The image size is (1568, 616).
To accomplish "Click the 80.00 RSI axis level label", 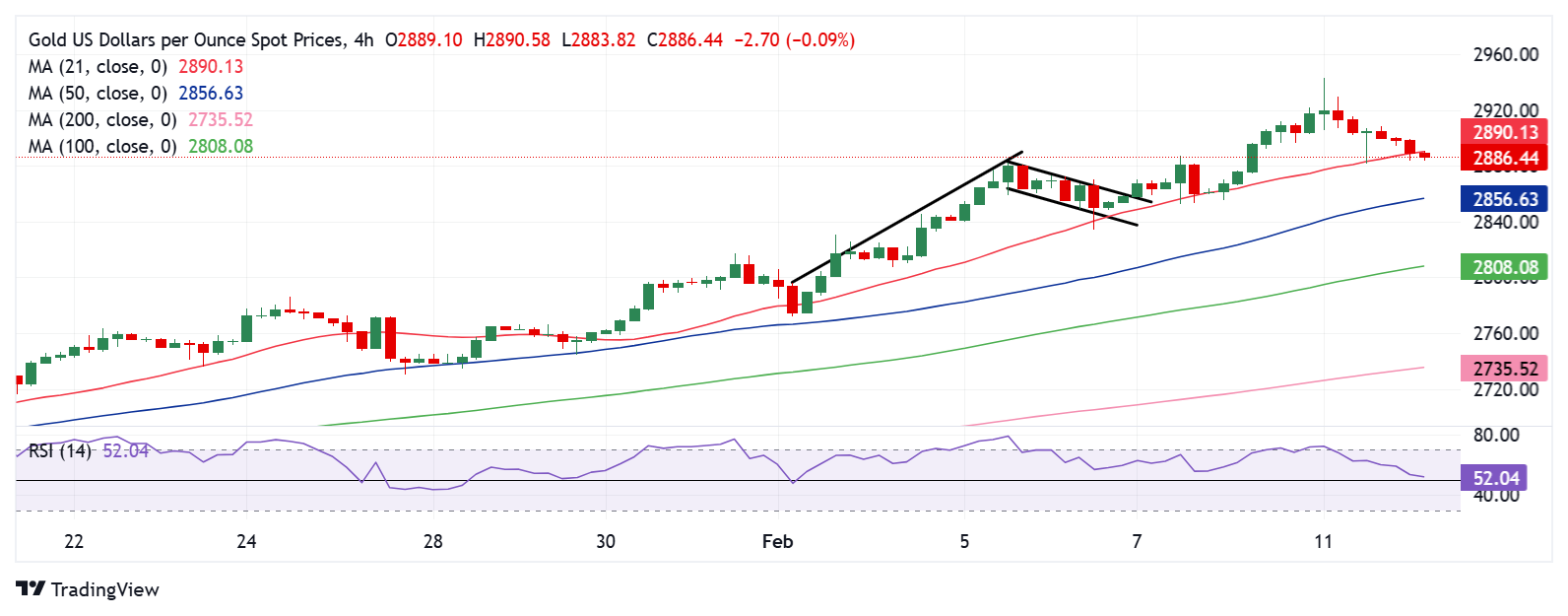I will point(1495,436).
